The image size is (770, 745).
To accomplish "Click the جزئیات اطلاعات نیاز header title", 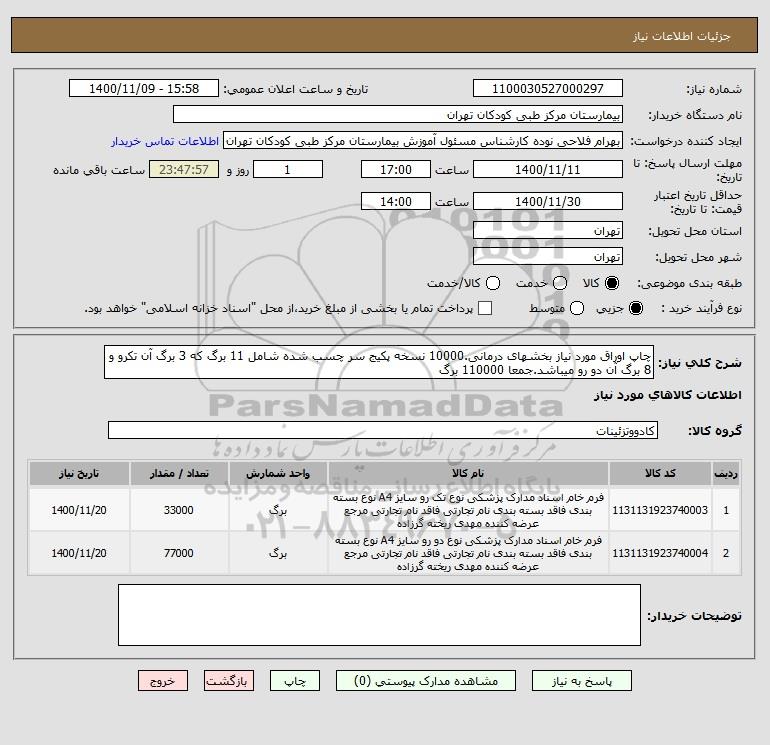I will coord(682,36).
